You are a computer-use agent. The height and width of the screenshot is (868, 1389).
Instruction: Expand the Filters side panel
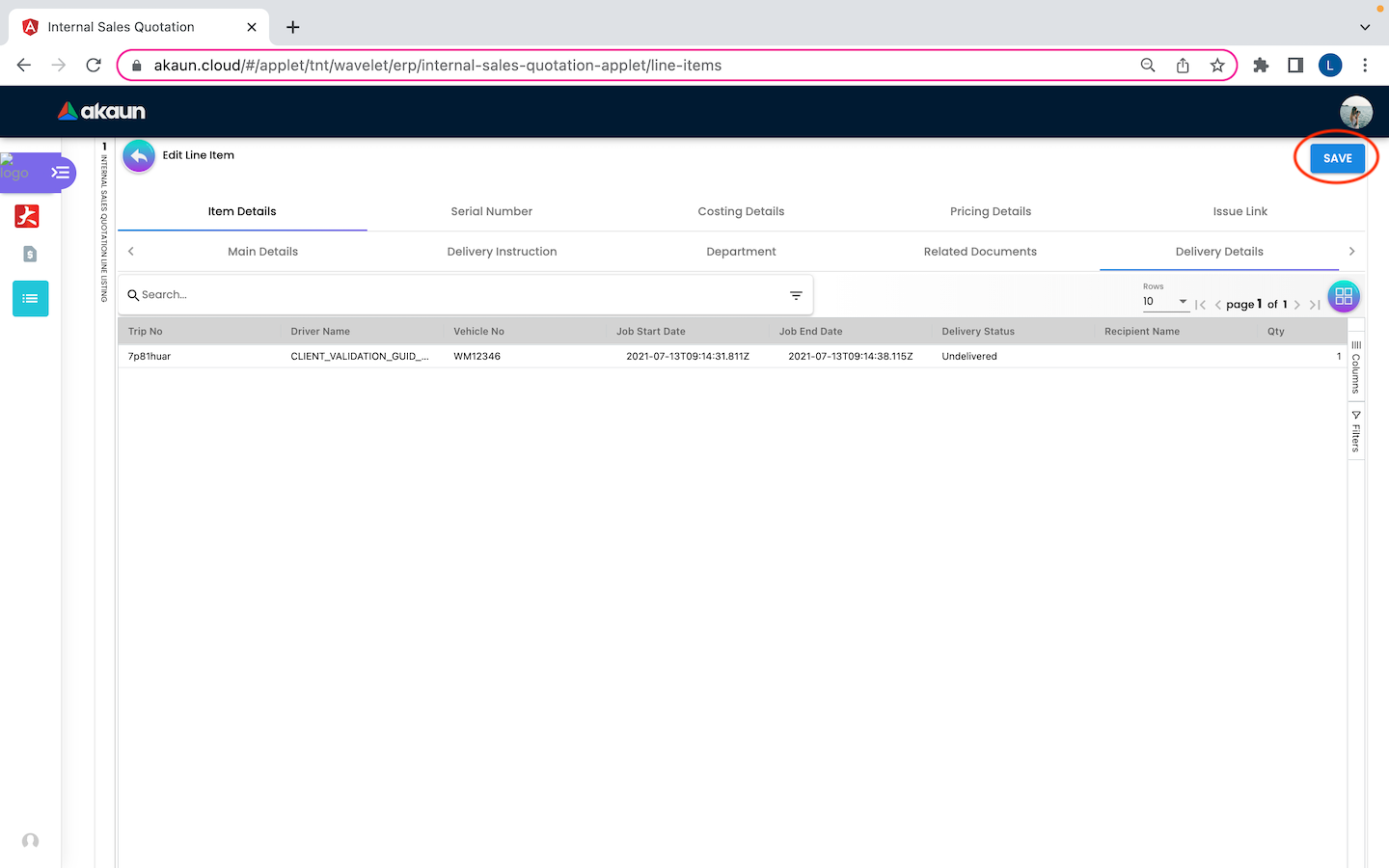coord(1356,431)
